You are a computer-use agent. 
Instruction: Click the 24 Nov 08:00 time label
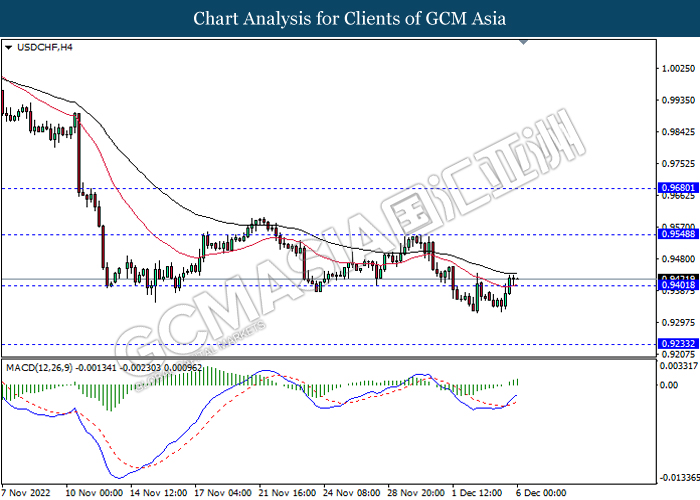click(x=352, y=493)
